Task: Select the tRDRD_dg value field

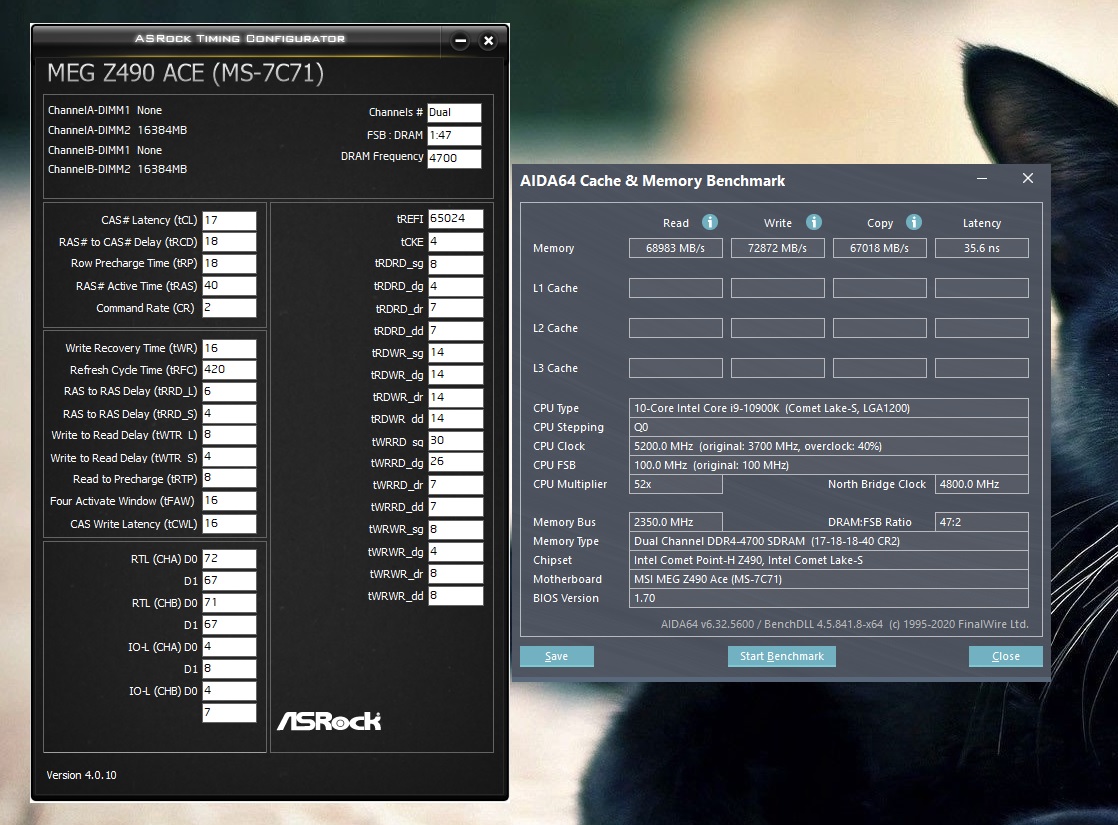Action: pyautogui.click(x=456, y=287)
